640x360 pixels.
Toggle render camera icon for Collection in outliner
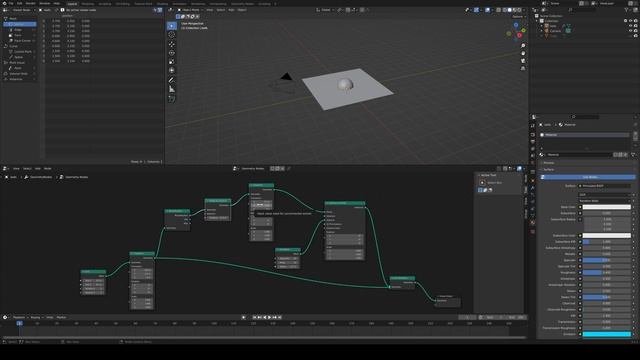click(x=636, y=21)
